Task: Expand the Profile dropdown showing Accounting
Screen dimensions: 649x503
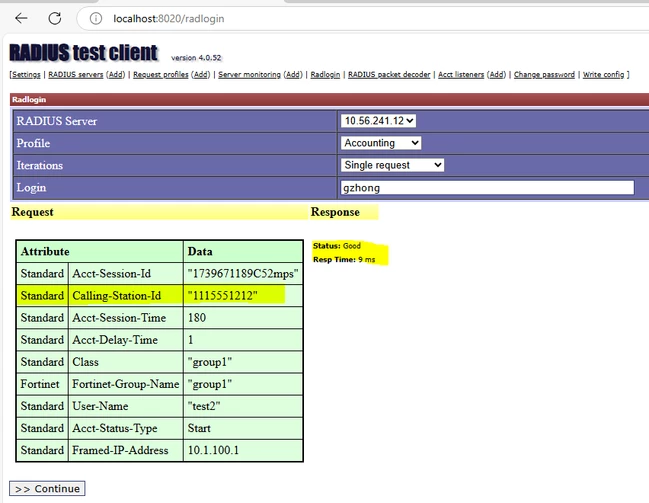Action: coord(381,143)
